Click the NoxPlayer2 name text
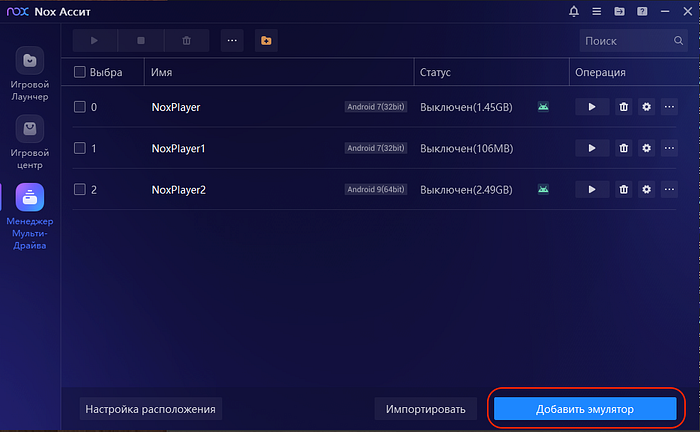 pyautogui.click(x=179, y=190)
